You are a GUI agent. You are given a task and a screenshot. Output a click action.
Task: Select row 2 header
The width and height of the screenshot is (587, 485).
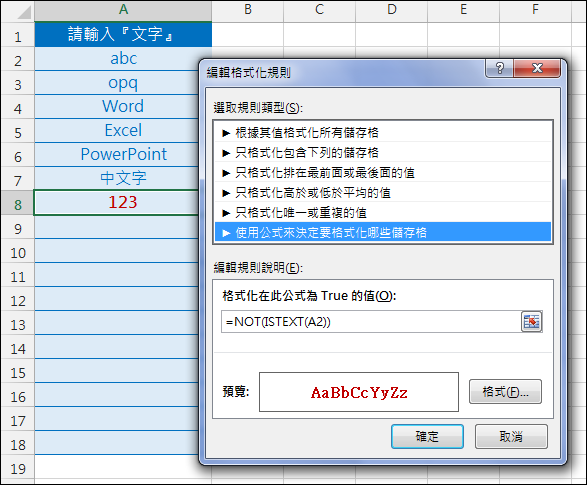pyautogui.click(x=18, y=60)
